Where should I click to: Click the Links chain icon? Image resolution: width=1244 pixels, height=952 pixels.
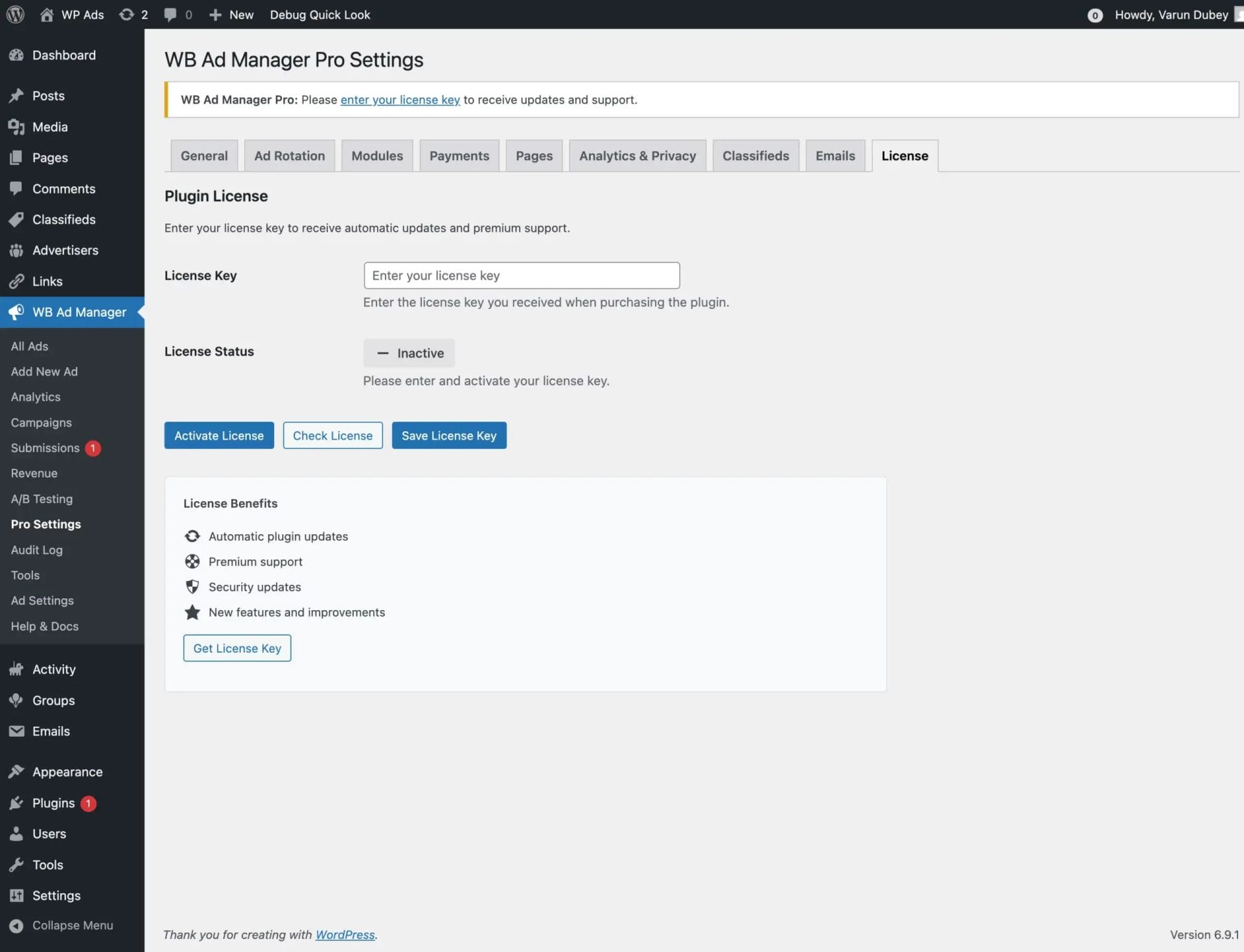(x=16, y=281)
